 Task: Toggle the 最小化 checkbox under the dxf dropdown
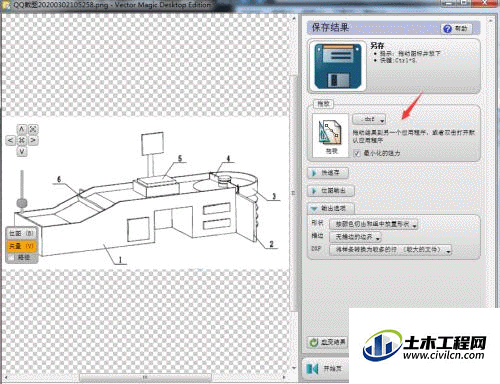click(x=357, y=153)
